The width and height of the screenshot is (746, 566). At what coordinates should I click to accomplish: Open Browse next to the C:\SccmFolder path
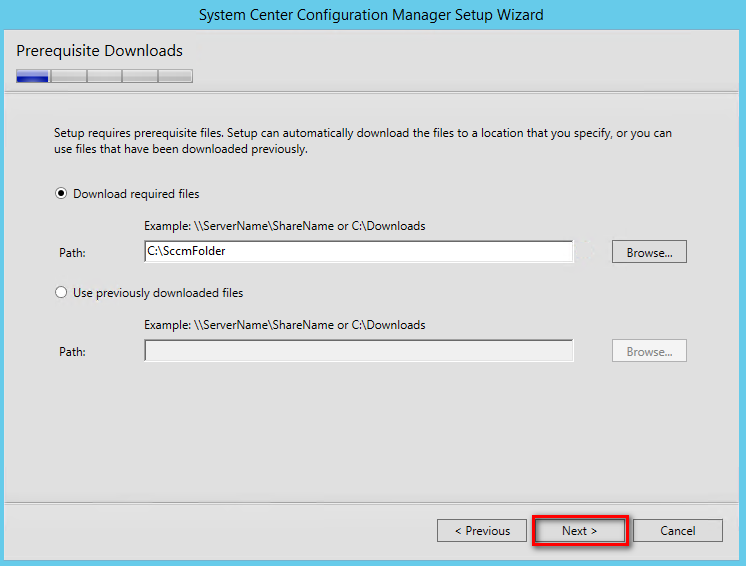click(649, 252)
